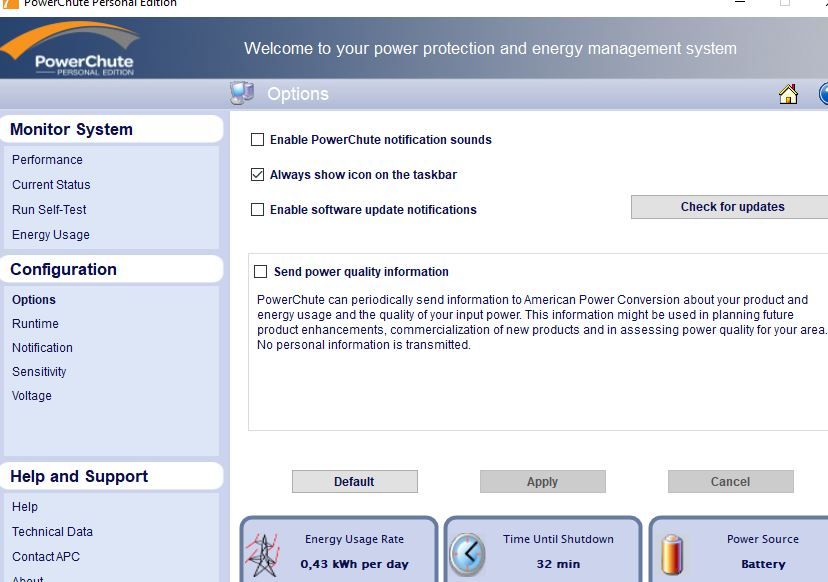This screenshot has width=828, height=582.
Task: Click the 0,43 kWh per day value
Action: tap(354, 564)
